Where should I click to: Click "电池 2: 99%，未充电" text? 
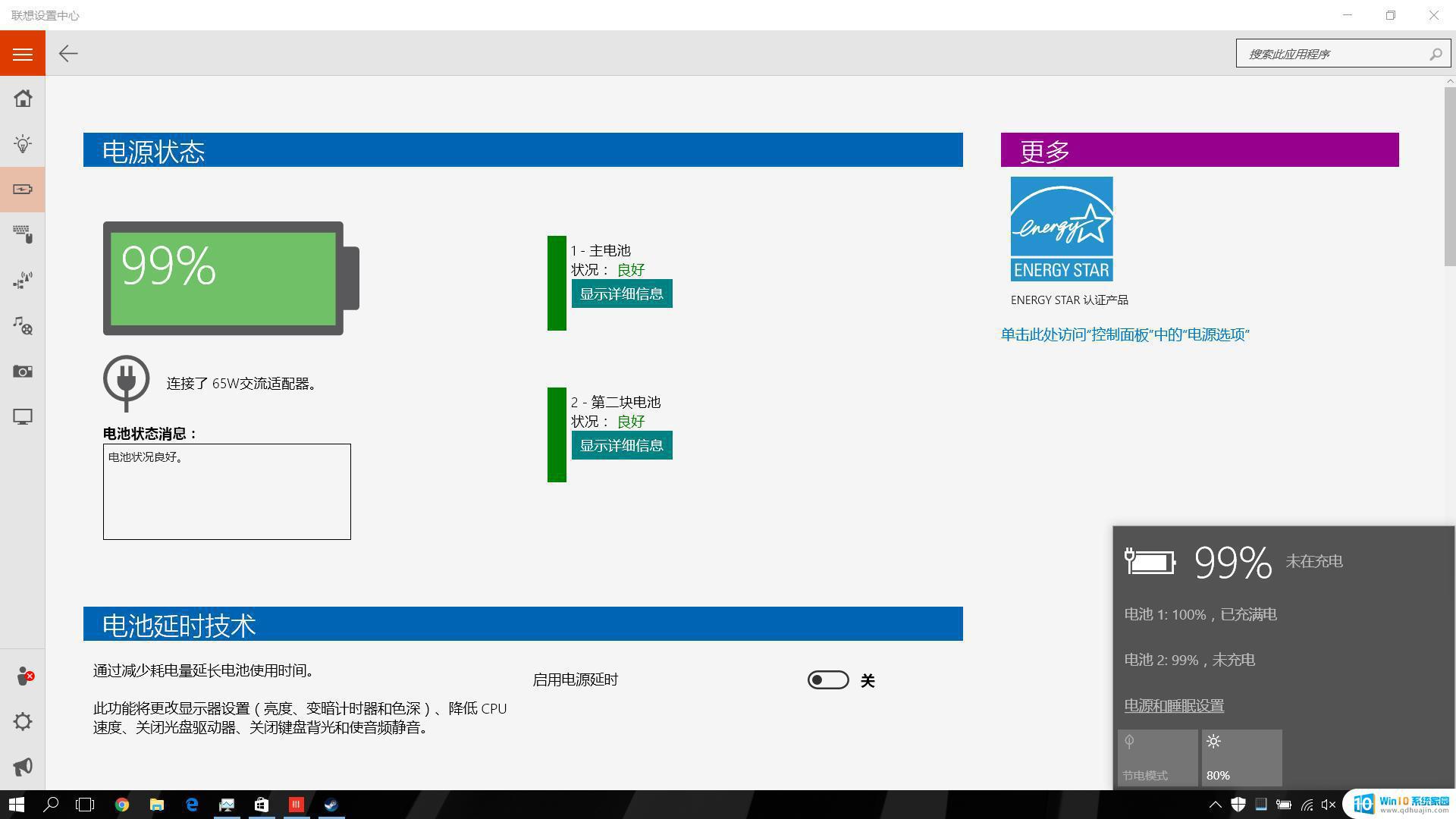pos(1189,660)
